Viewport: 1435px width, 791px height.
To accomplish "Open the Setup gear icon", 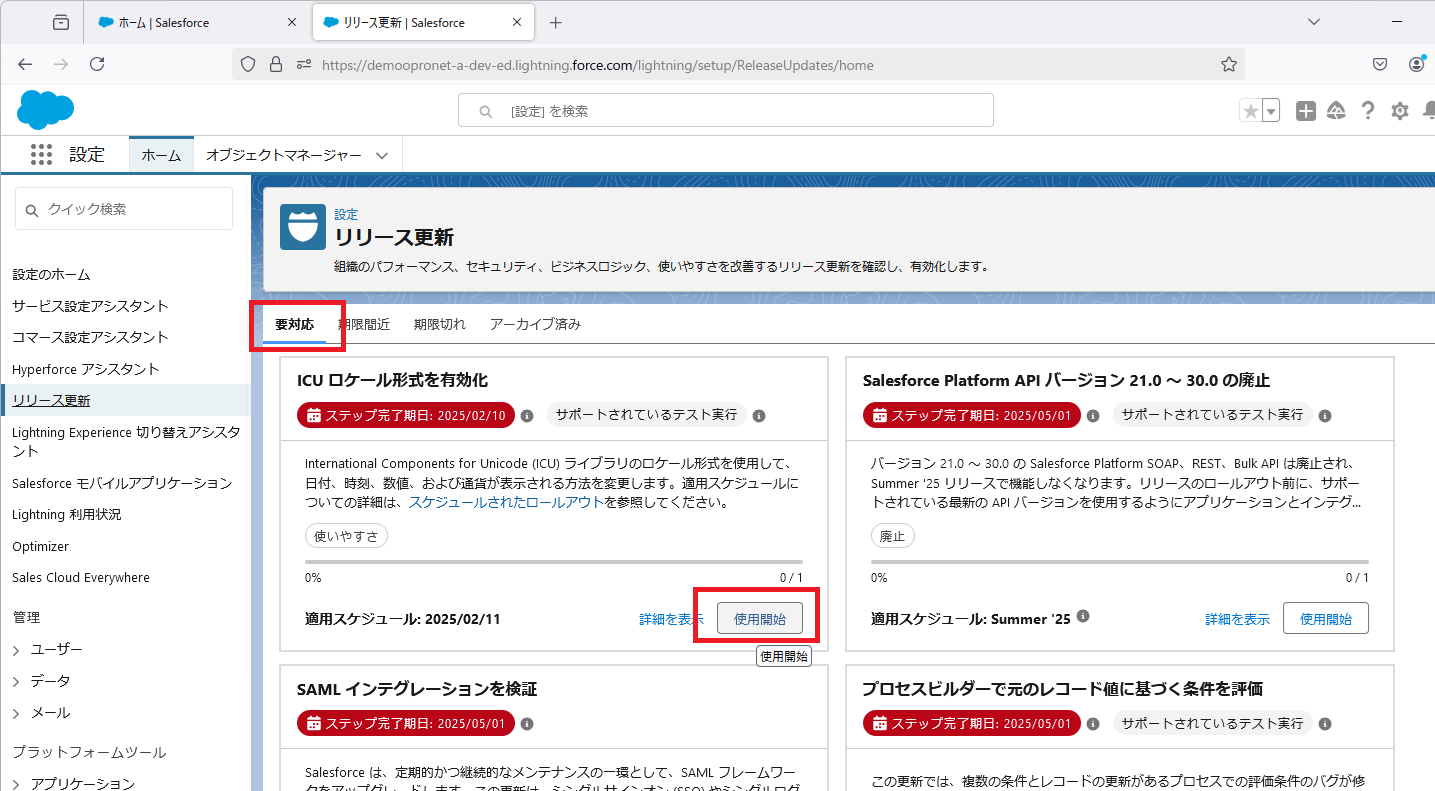I will [1400, 111].
